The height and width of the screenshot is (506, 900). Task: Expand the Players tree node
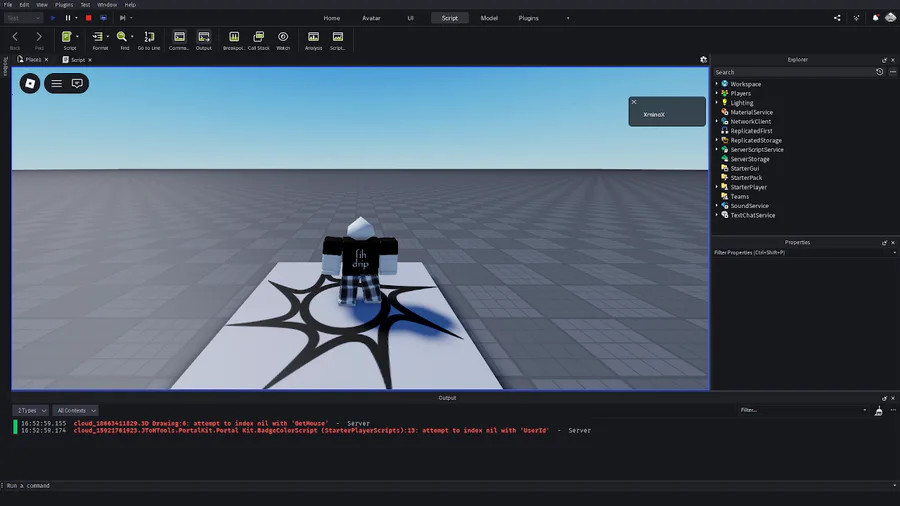click(x=716, y=93)
